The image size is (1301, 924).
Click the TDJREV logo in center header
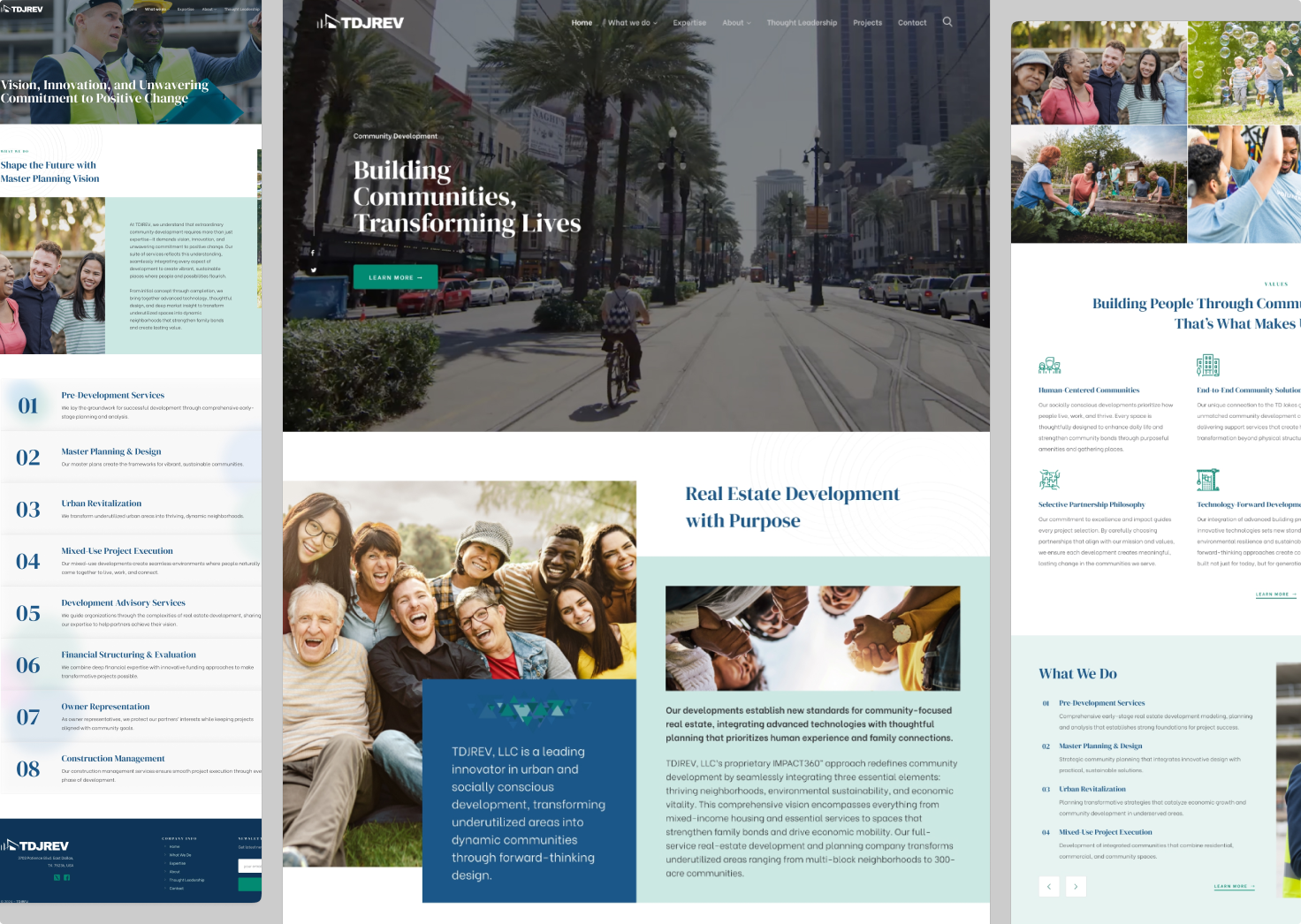361,22
